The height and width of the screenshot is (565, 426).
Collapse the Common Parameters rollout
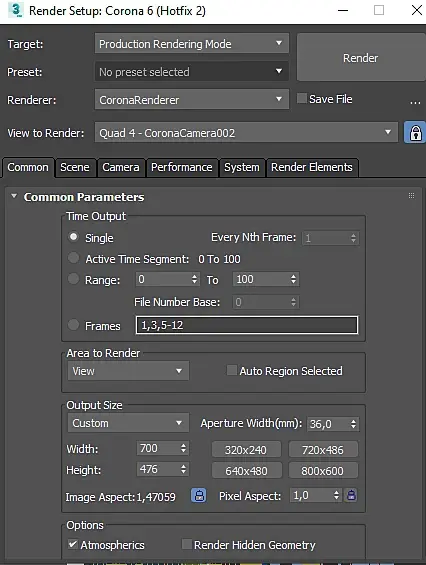(14, 196)
